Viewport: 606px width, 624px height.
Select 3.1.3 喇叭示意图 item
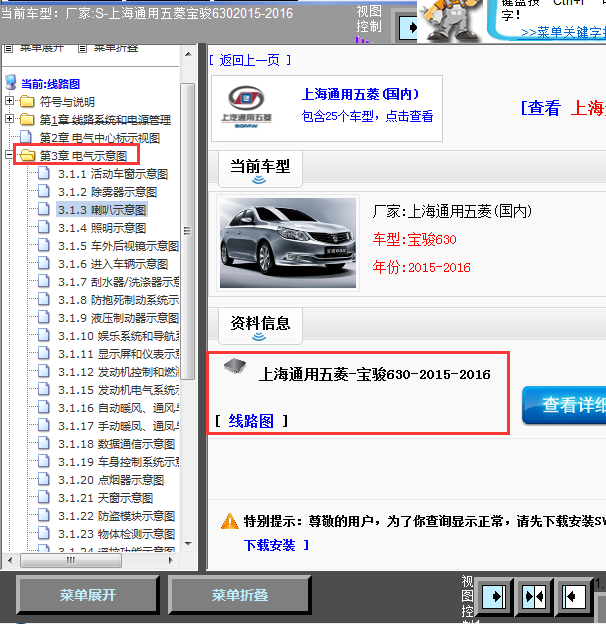point(102,210)
